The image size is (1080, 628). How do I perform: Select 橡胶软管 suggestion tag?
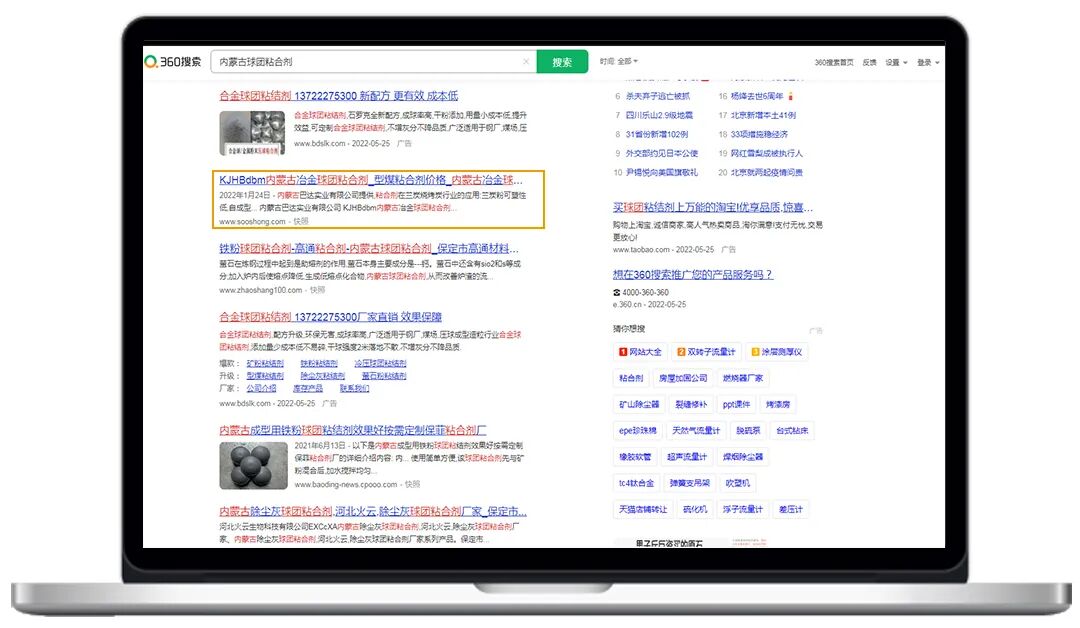[635, 457]
